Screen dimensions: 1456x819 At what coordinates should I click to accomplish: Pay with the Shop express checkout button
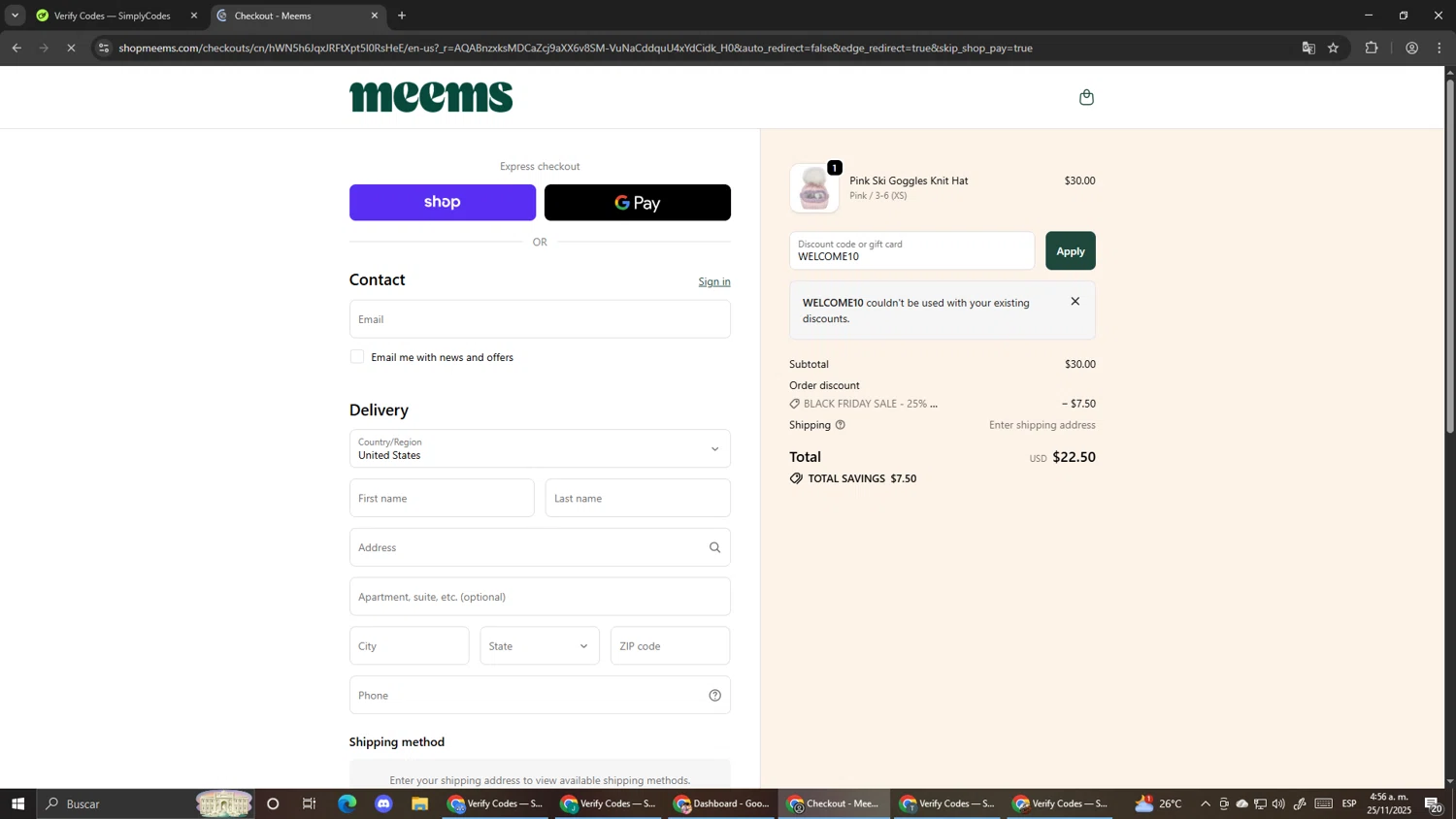coord(443,203)
